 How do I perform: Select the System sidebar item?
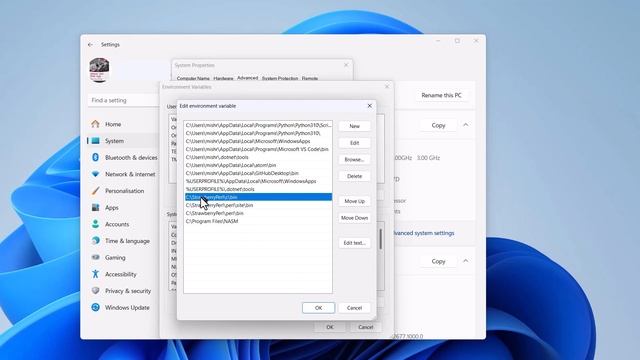pos(114,141)
